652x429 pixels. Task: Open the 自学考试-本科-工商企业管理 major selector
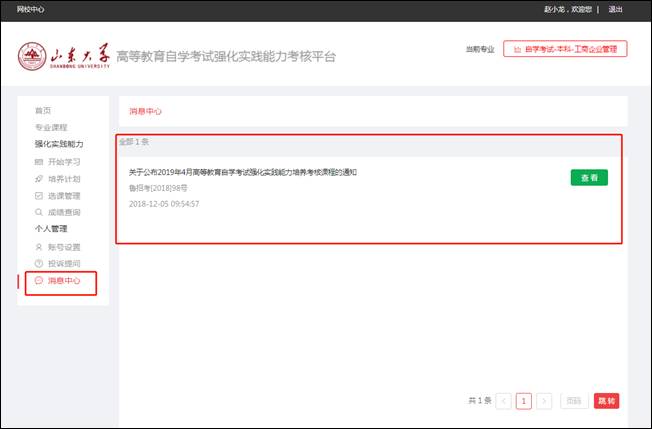pos(565,49)
